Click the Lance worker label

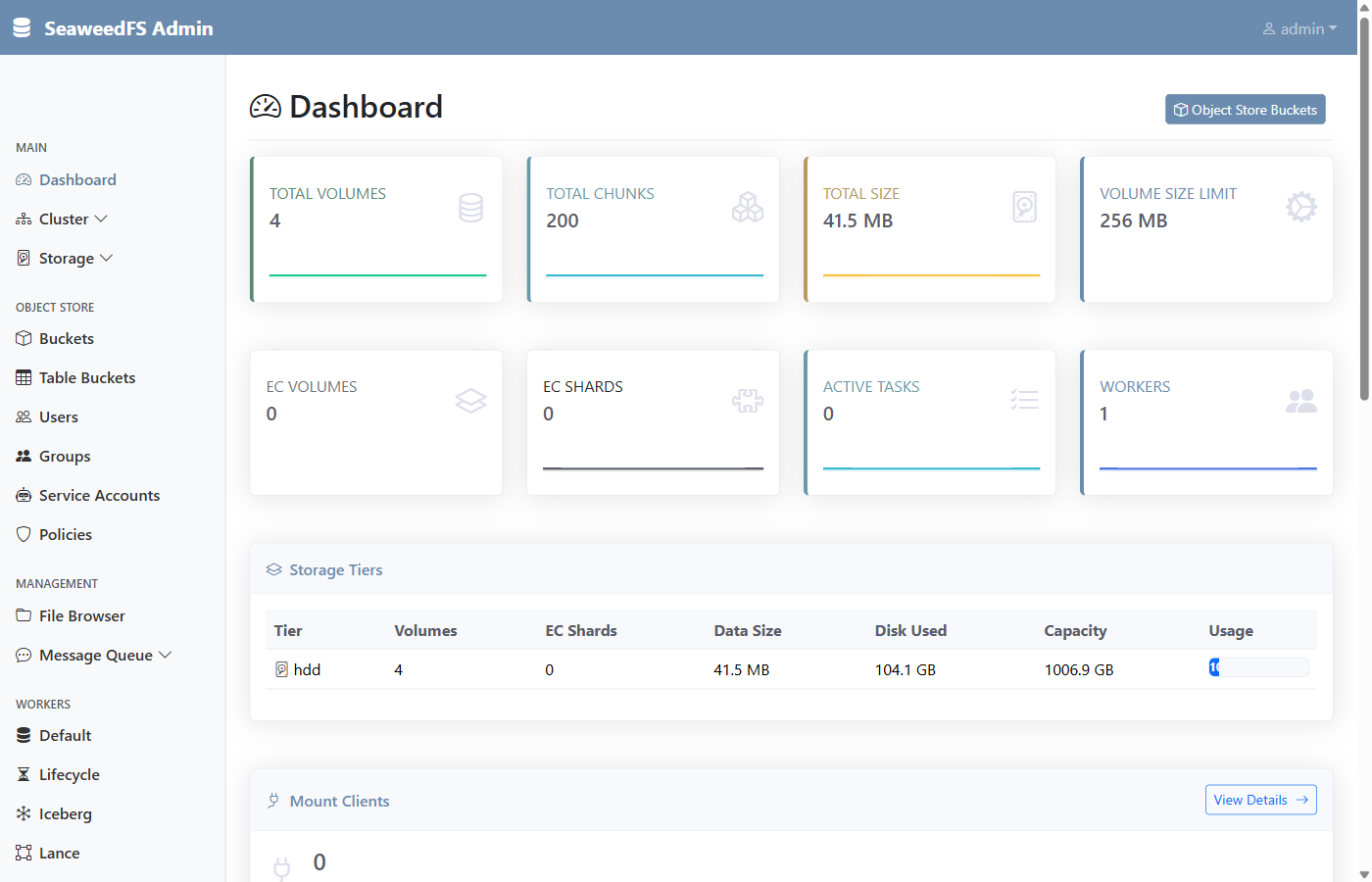tap(60, 854)
